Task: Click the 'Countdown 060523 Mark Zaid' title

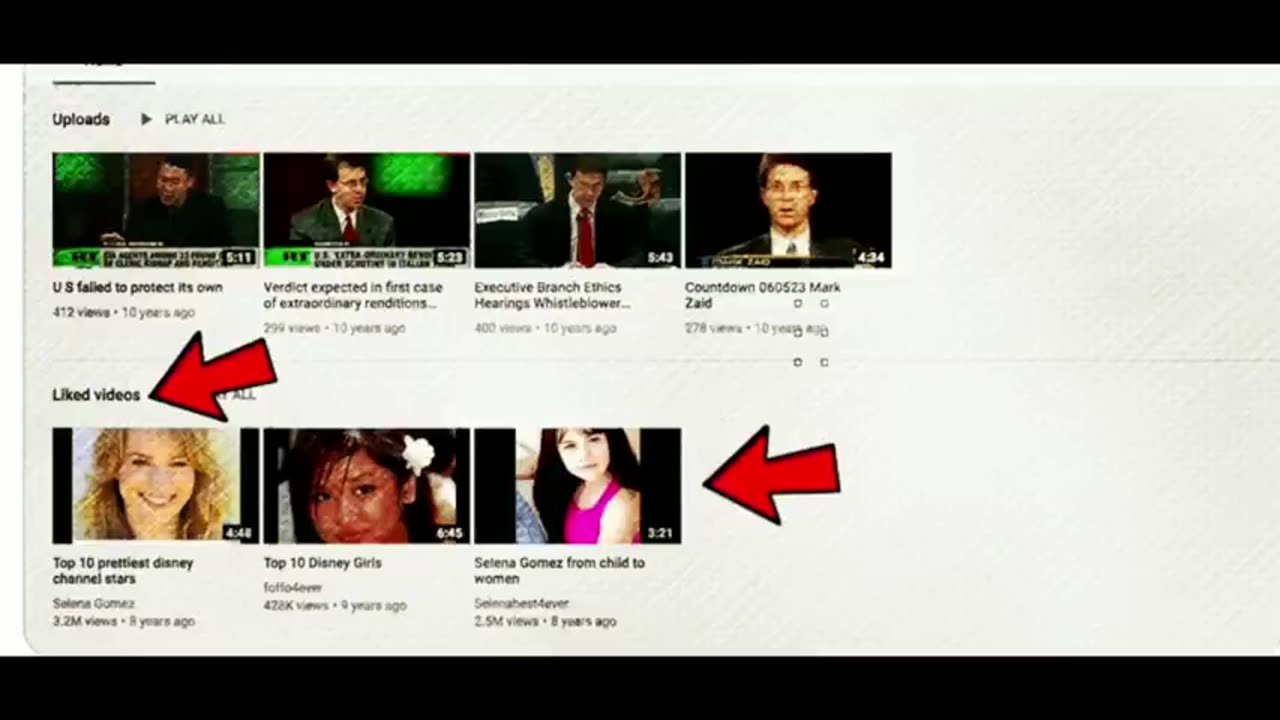Action: click(762, 295)
